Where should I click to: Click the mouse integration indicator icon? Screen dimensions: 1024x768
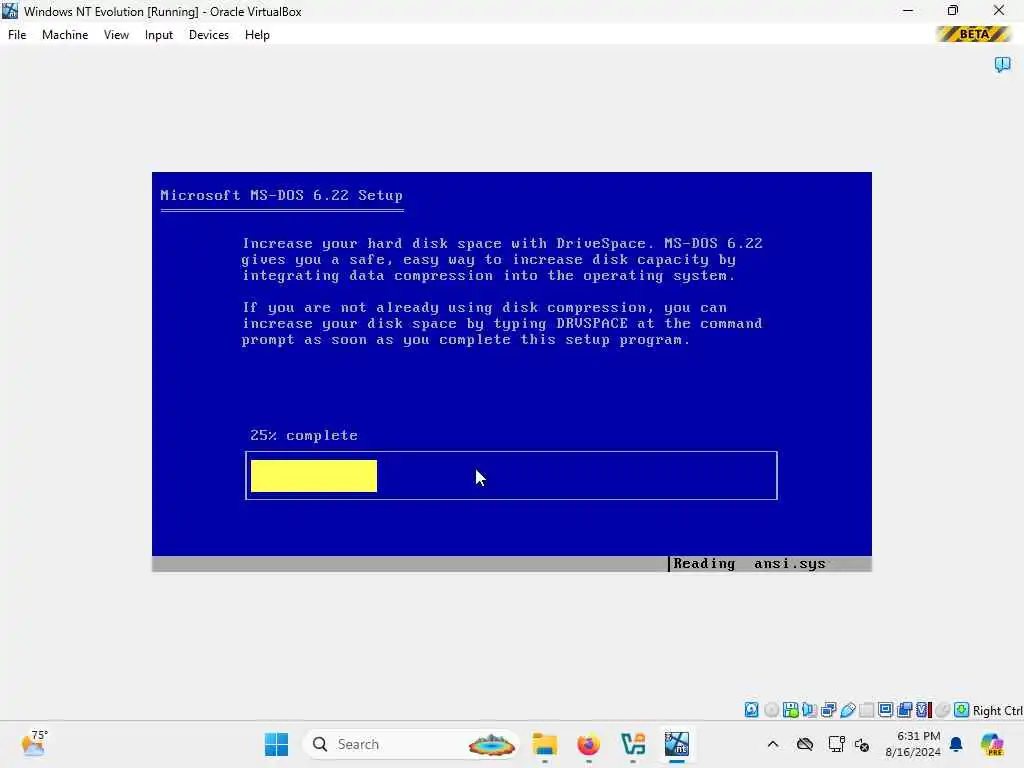(942, 710)
